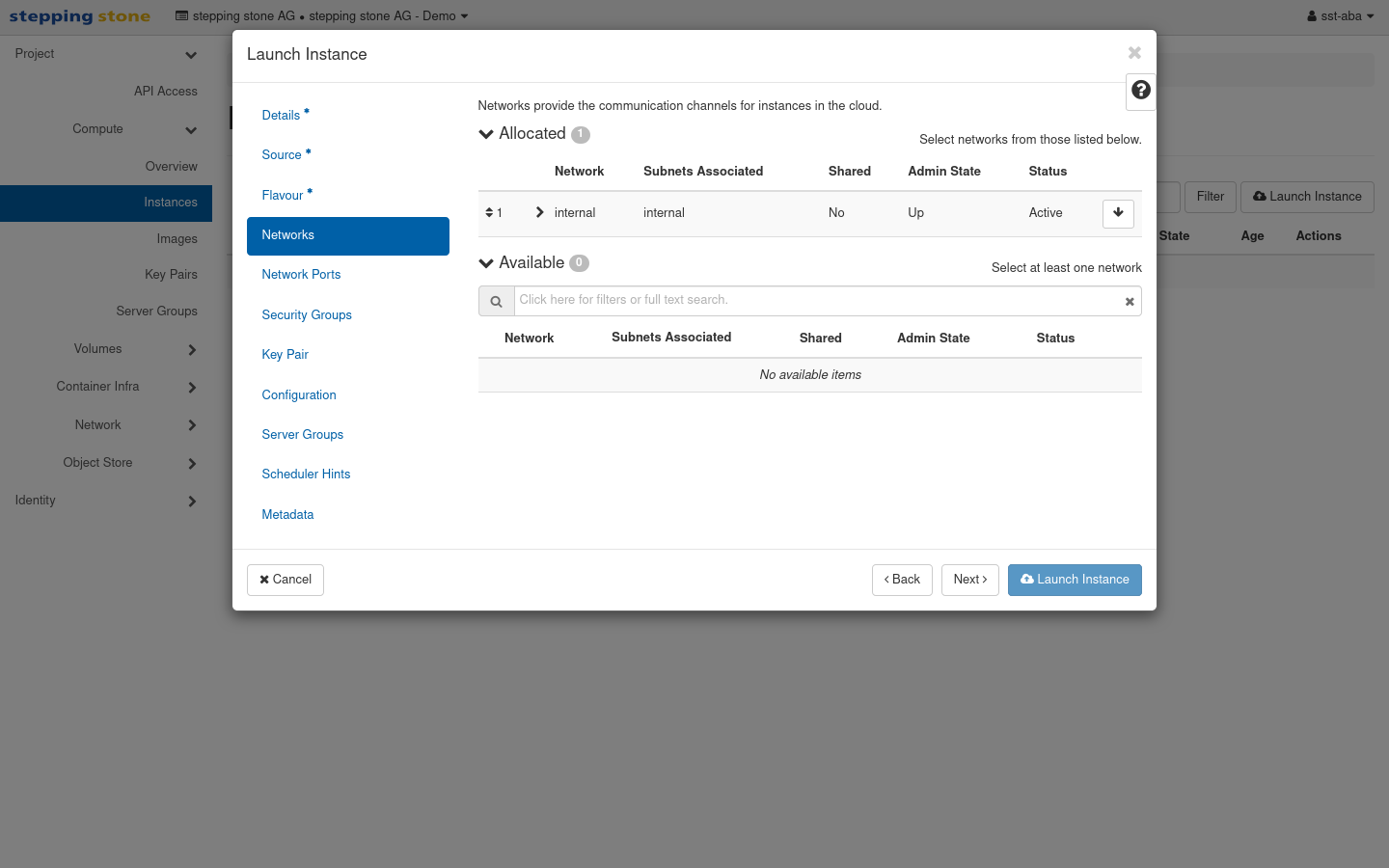Cancel the Launch Instance dialog
The width and height of the screenshot is (1389, 868).
[286, 580]
